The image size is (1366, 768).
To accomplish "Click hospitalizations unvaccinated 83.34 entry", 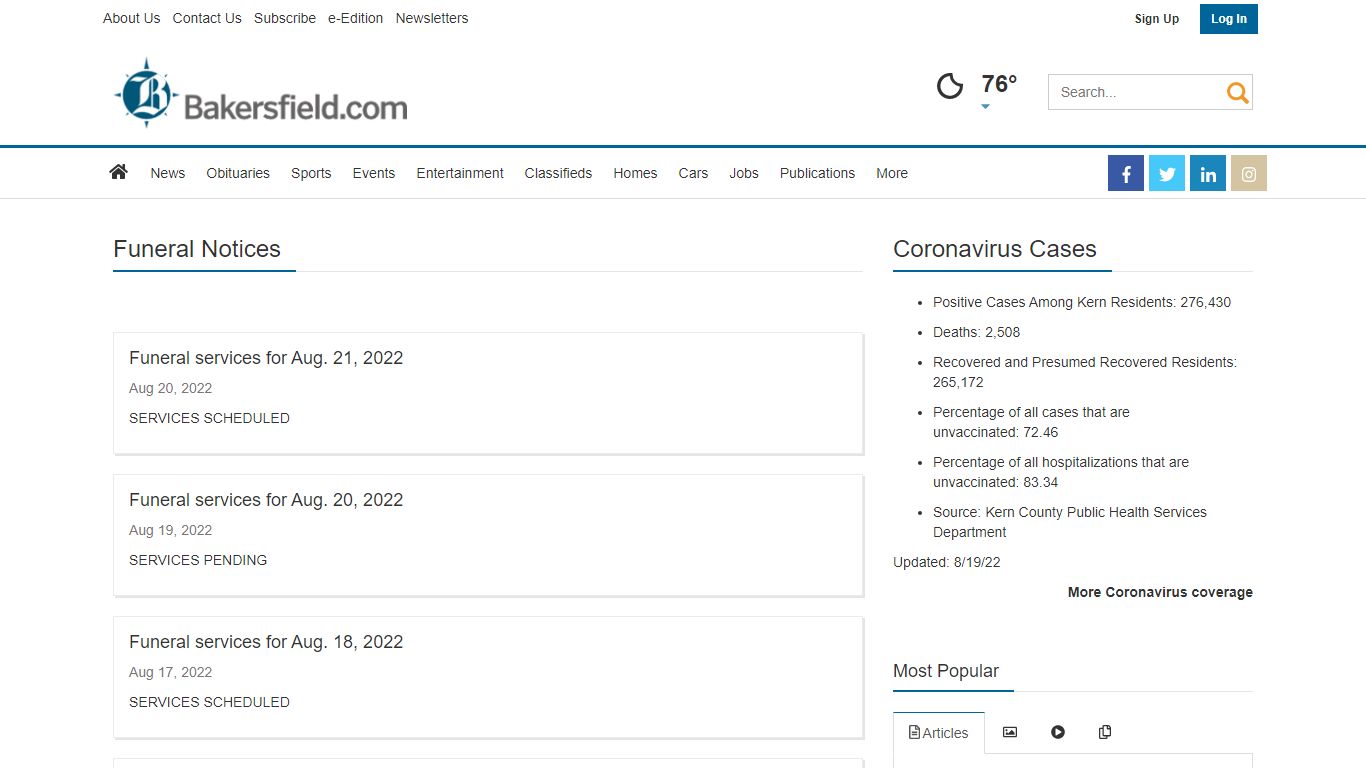I will click(x=1061, y=472).
